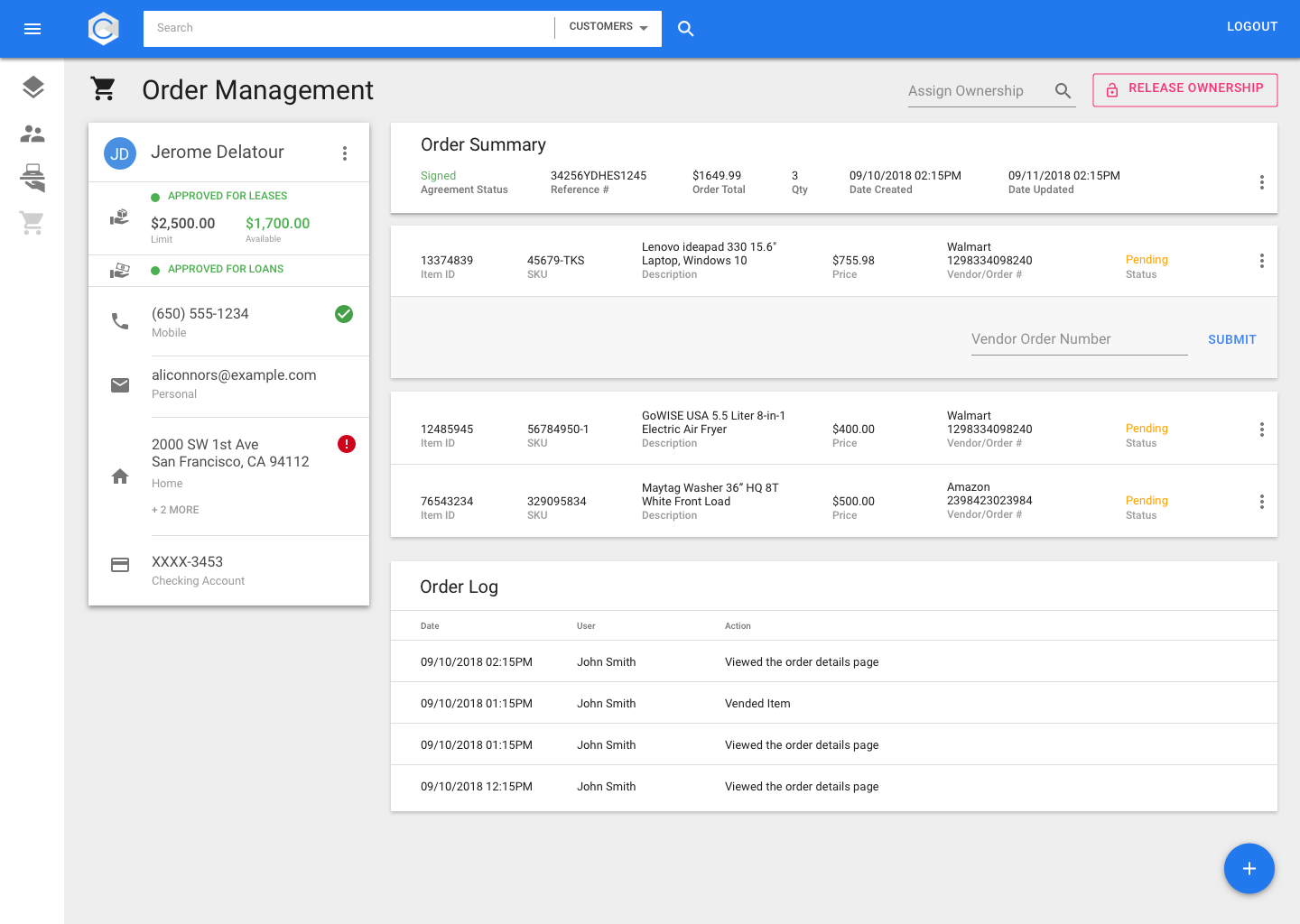Click the Assign Ownership search icon
This screenshot has height=924, width=1300.
pyautogui.click(x=1063, y=91)
